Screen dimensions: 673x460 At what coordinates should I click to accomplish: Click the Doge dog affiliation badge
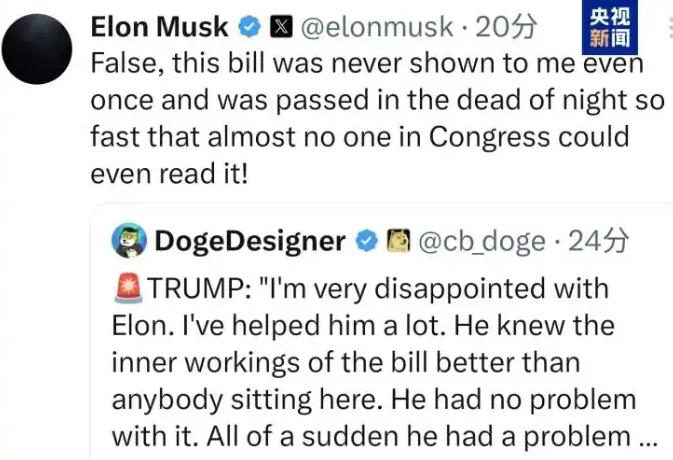point(398,240)
